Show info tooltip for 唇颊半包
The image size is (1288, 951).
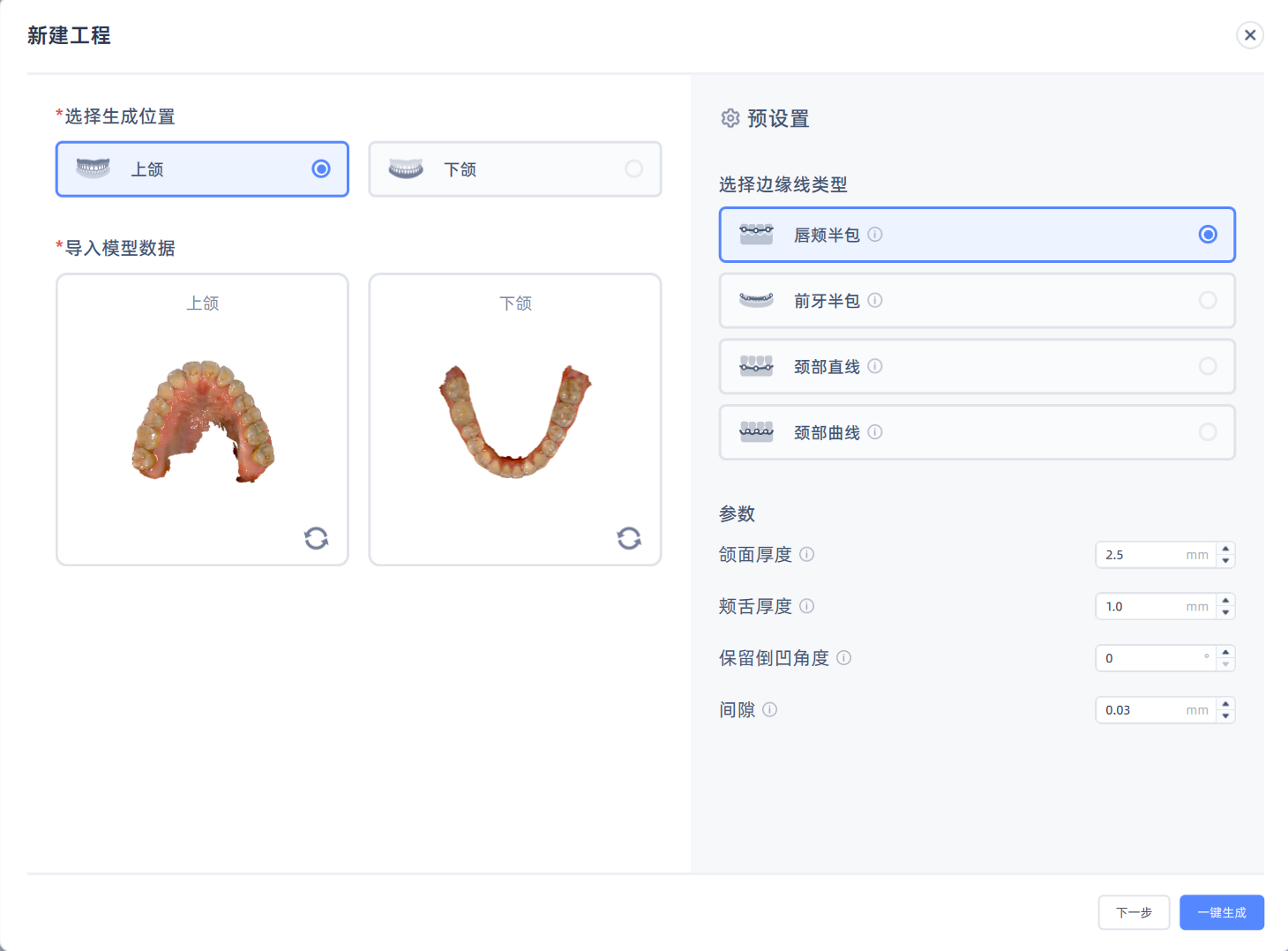[x=875, y=235]
